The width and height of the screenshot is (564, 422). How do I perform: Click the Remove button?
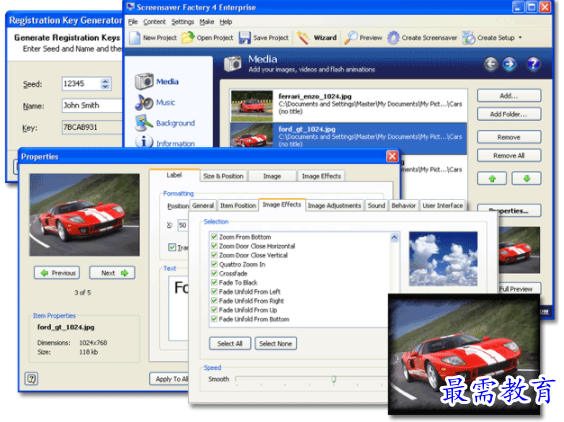[x=509, y=137]
